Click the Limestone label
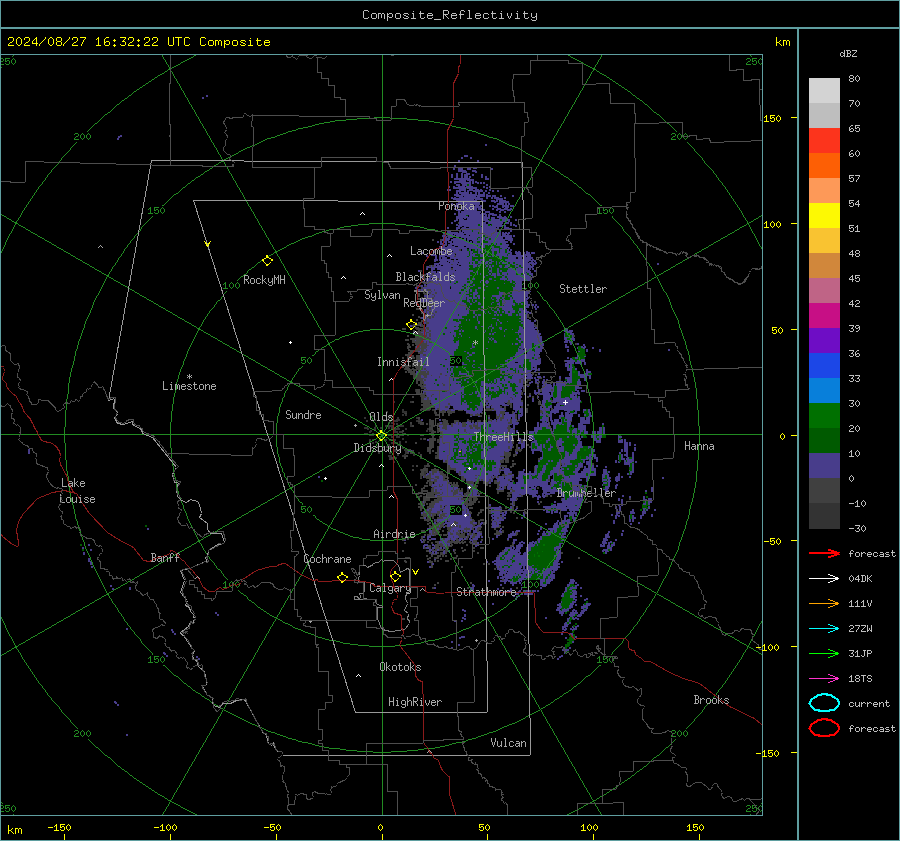The width and height of the screenshot is (900, 841). pos(189,386)
